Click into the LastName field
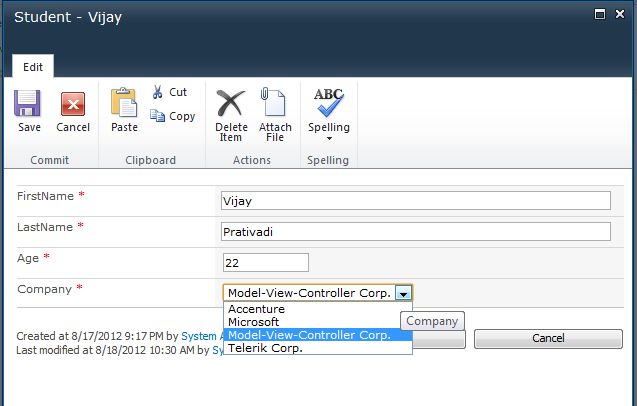 tap(416, 232)
